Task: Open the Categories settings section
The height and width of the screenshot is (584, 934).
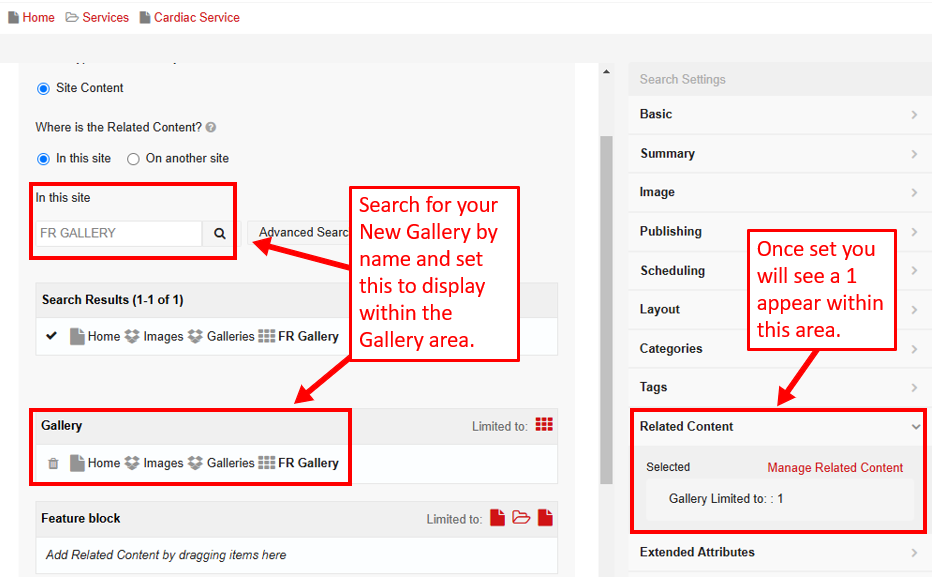Action: [780, 349]
